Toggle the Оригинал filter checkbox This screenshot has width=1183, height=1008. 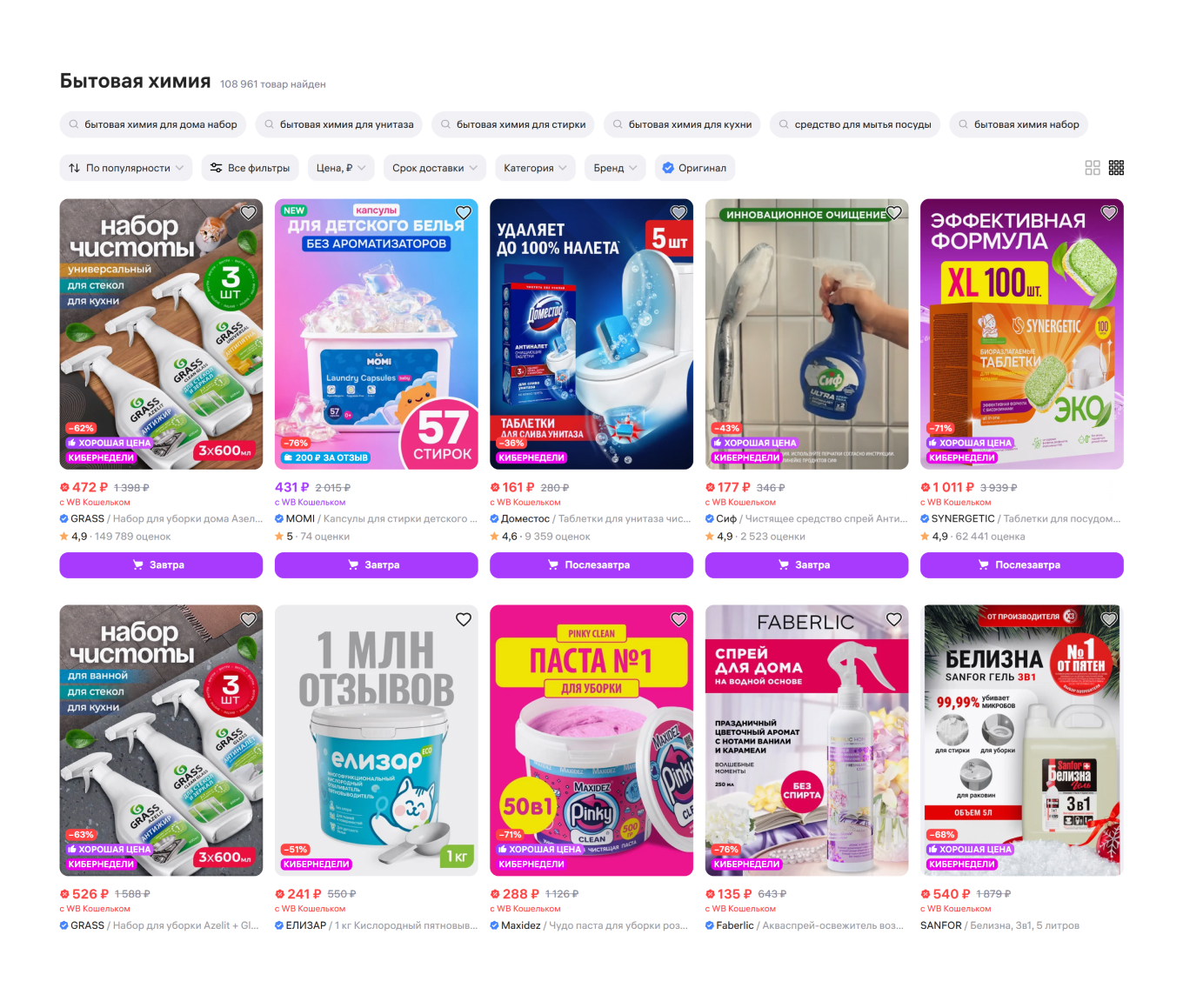[x=694, y=168]
